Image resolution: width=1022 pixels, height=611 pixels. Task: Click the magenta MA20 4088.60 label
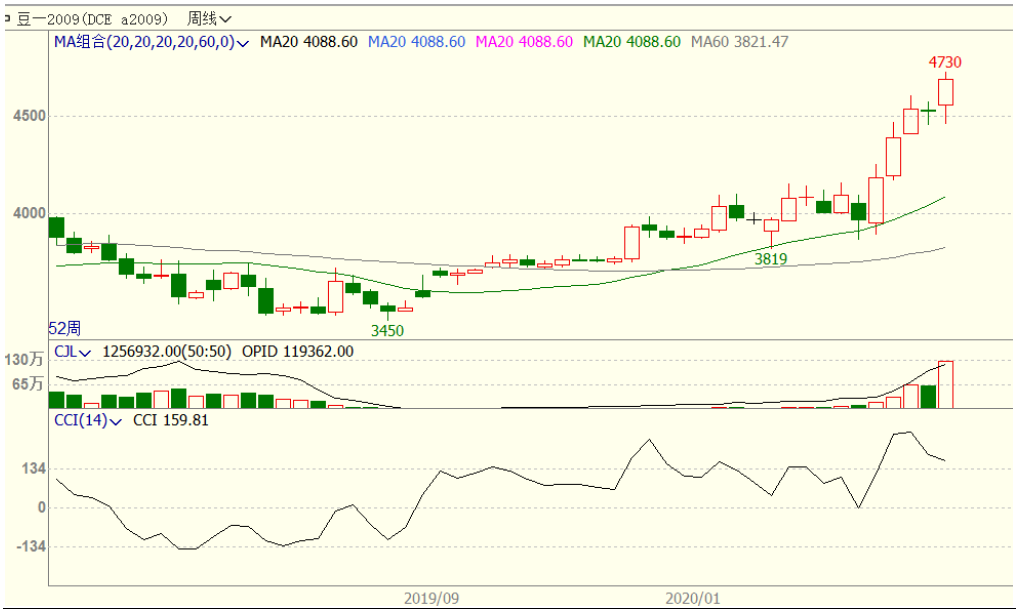pos(524,42)
